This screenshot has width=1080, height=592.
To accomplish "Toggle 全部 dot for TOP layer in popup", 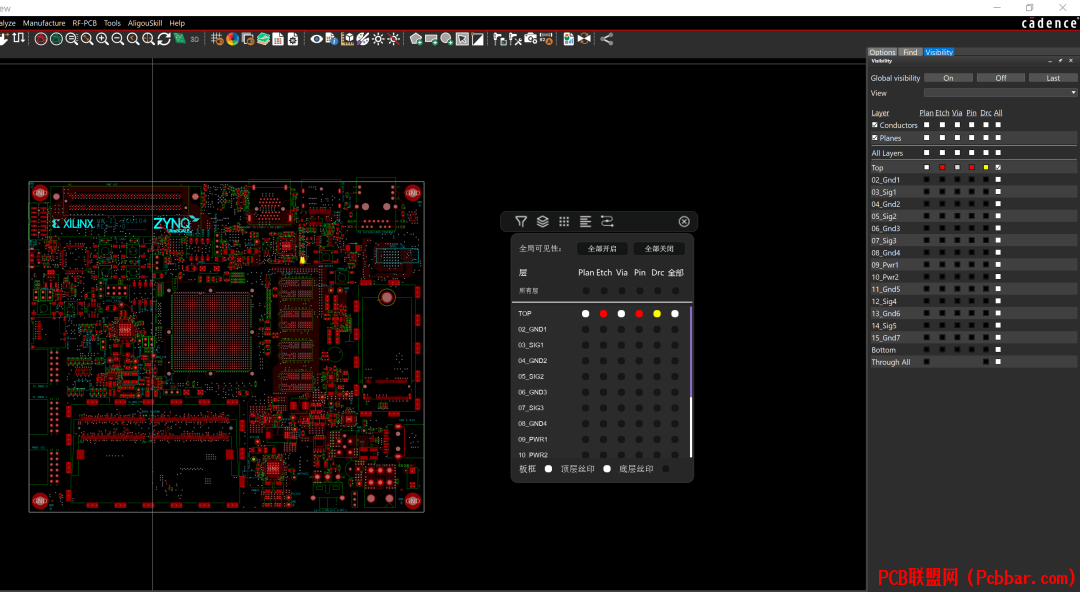I will pyautogui.click(x=675, y=314).
